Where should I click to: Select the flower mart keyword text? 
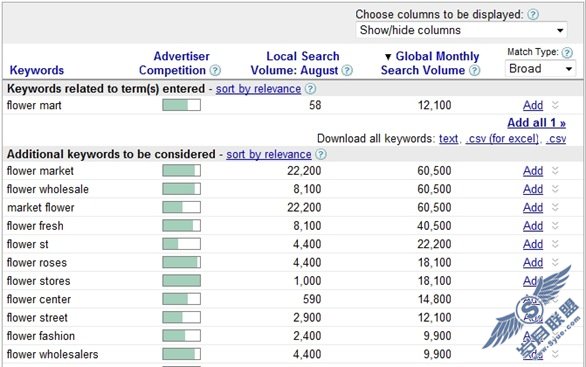coord(34,105)
